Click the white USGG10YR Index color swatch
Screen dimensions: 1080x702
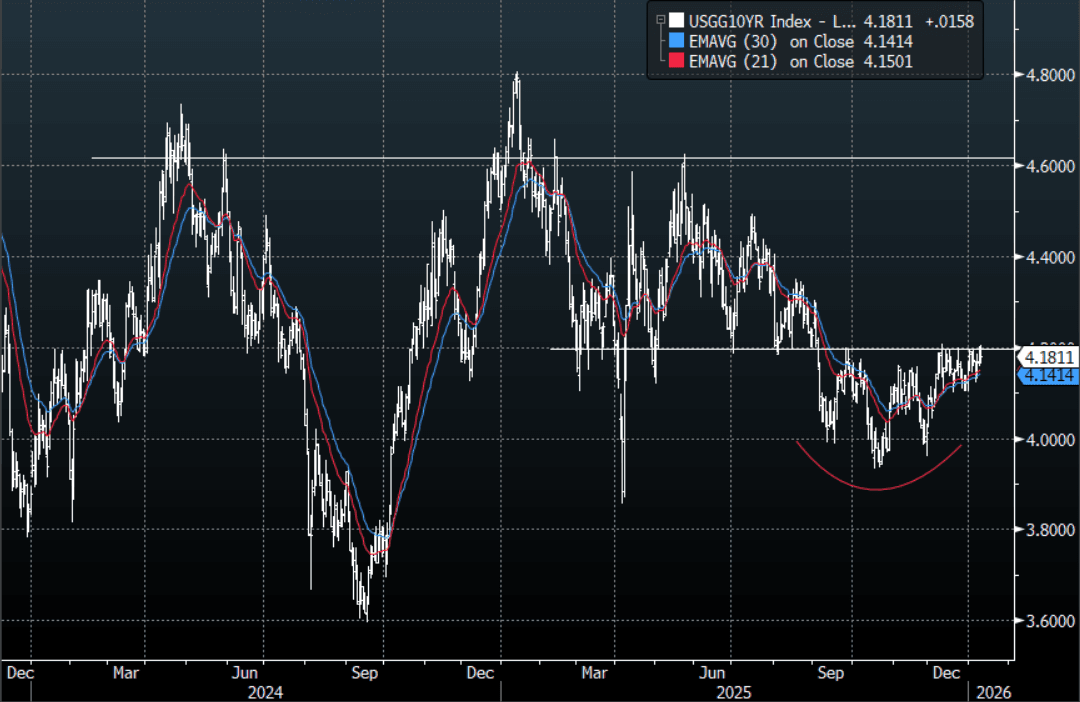677,20
